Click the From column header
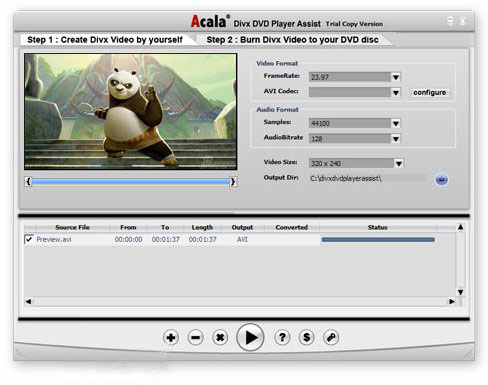This screenshot has height=385, width=488. [128, 227]
